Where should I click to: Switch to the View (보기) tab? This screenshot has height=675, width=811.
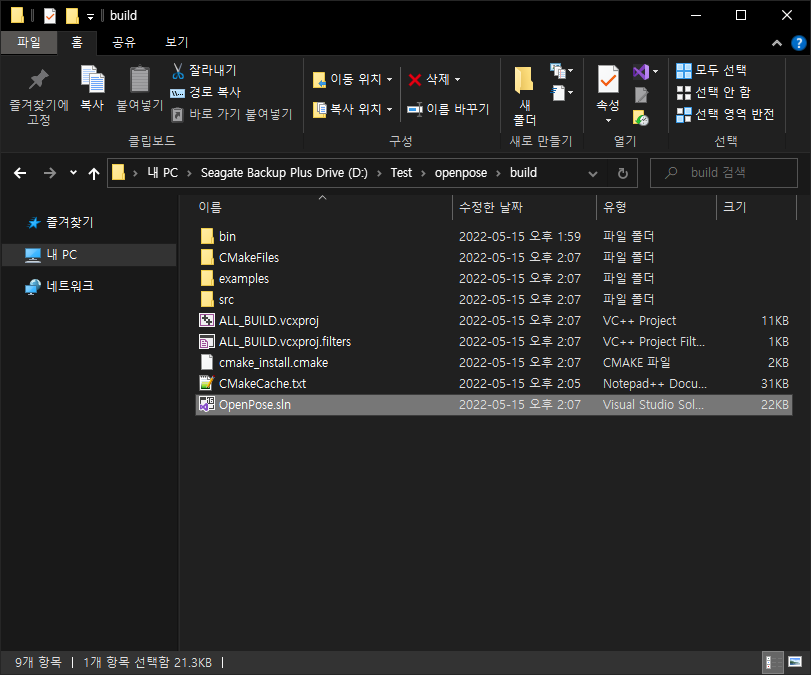tap(176, 42)
